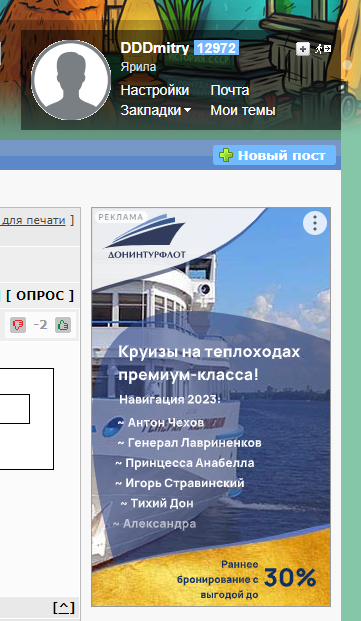Open the profile avatar picture

(x=71, y=80)
